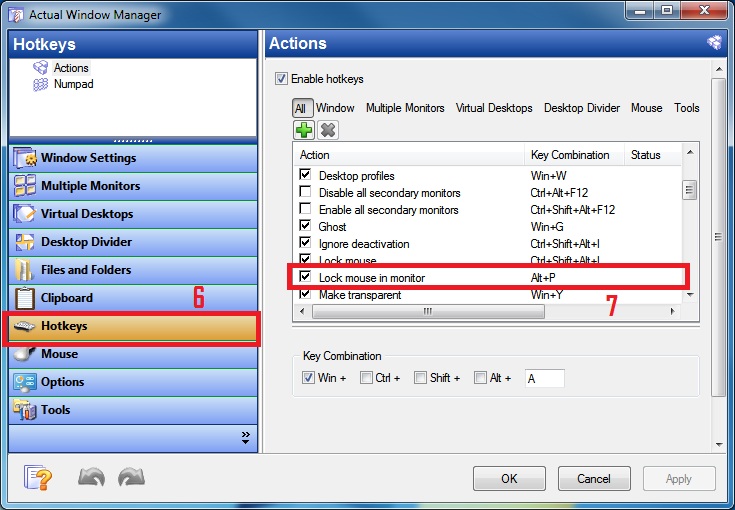
Task: Sort by the Status column header
Action: pos(653,155)
